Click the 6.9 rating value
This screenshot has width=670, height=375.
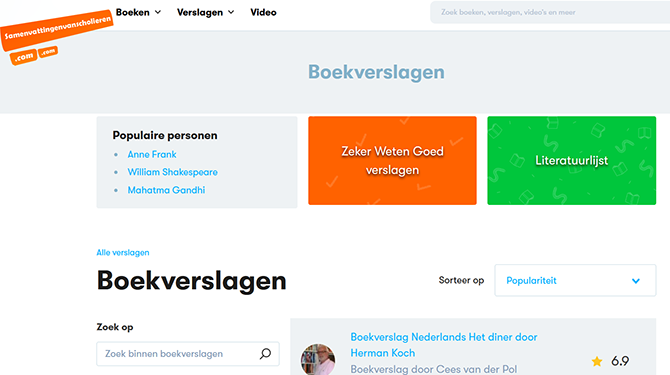click(620, 361)
